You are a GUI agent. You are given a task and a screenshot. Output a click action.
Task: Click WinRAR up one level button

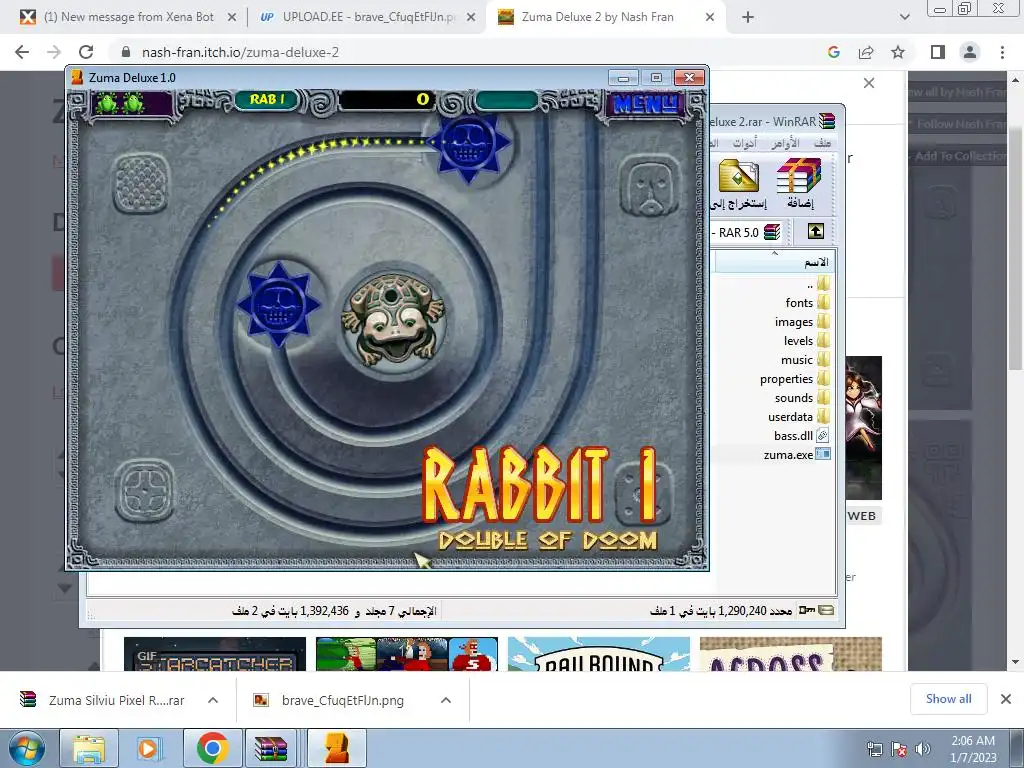coord(816,231)
